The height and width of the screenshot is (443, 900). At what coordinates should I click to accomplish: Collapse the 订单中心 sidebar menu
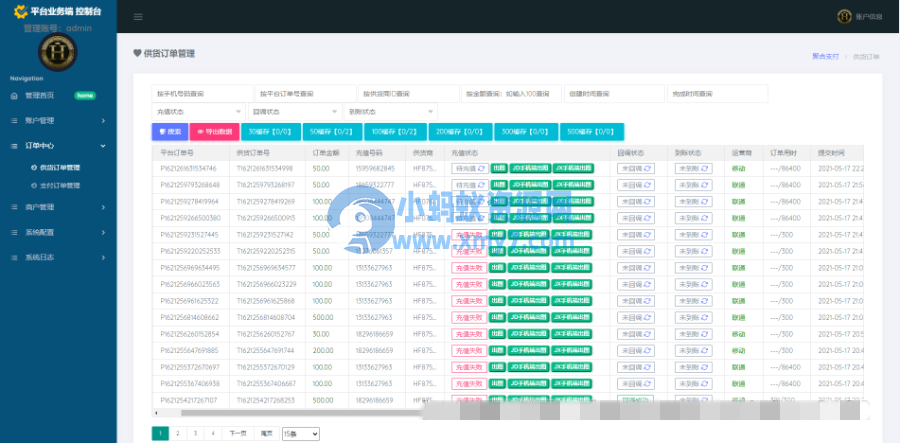[58, 146]
